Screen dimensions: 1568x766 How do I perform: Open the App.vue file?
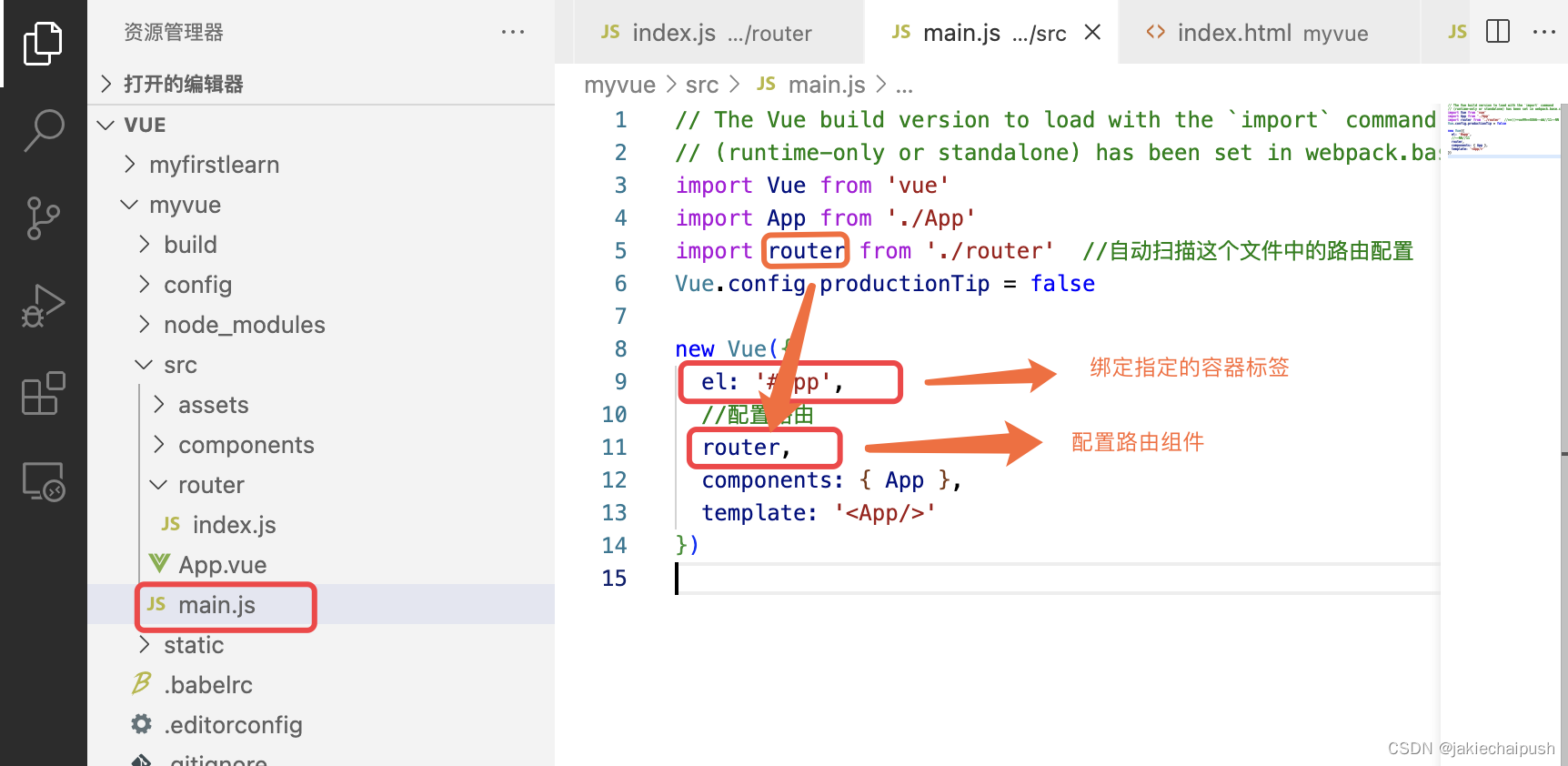click(x=321, y=565)
